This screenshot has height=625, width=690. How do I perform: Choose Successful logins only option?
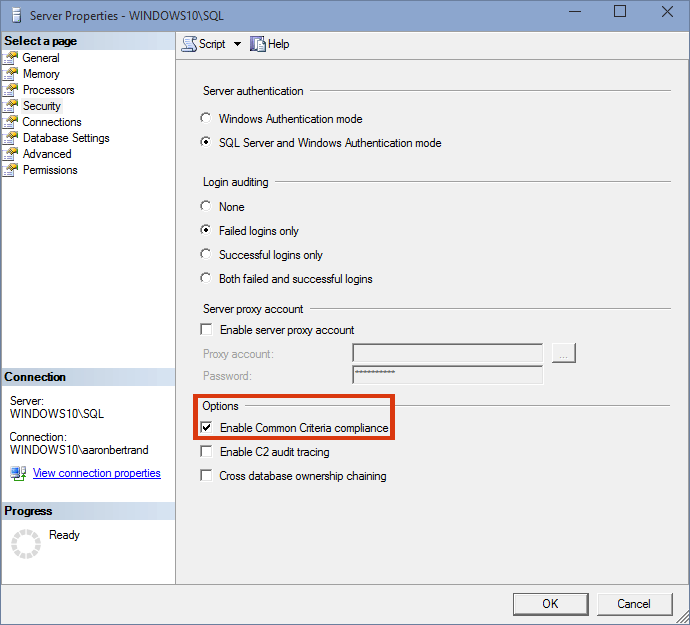click(206, 254)
